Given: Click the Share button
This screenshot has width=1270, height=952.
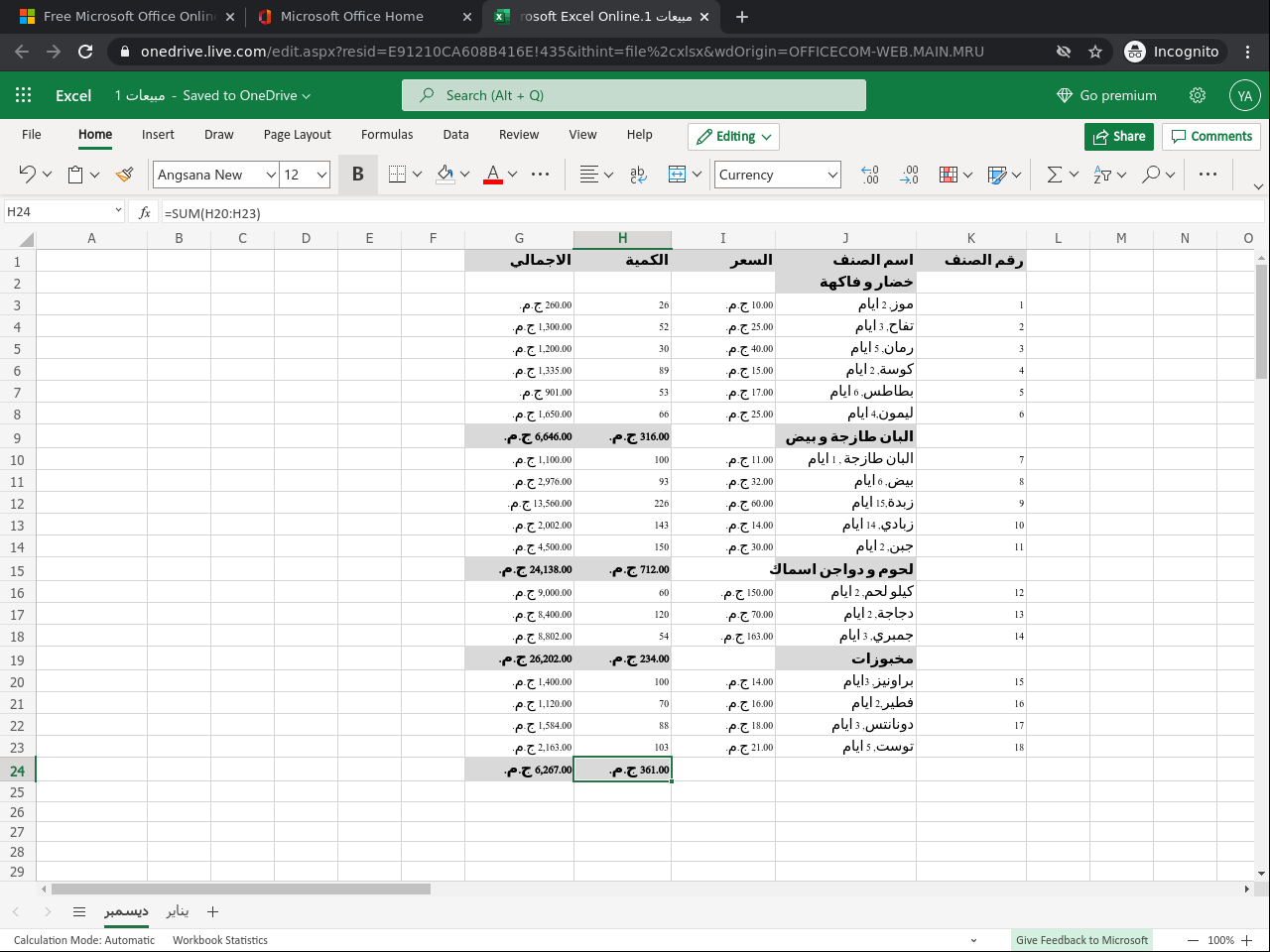Looking at the screenshot, I should click(1118, 136).
